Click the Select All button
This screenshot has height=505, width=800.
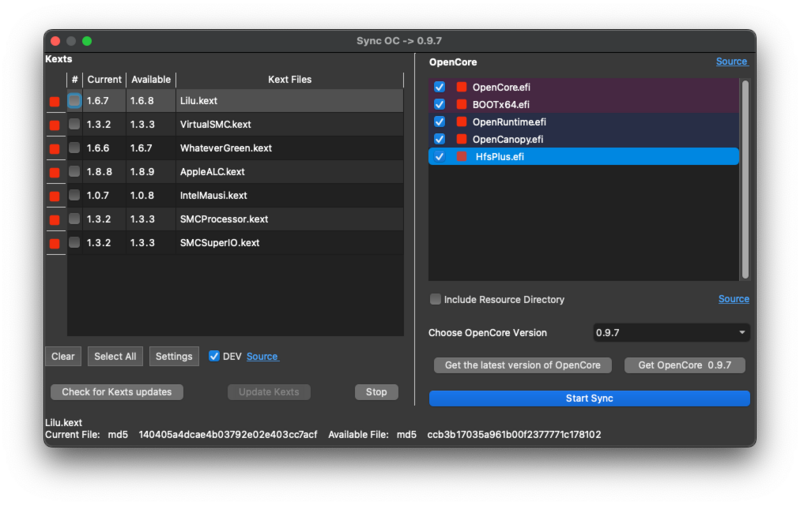pyautogui.click(x=115, y=356)
